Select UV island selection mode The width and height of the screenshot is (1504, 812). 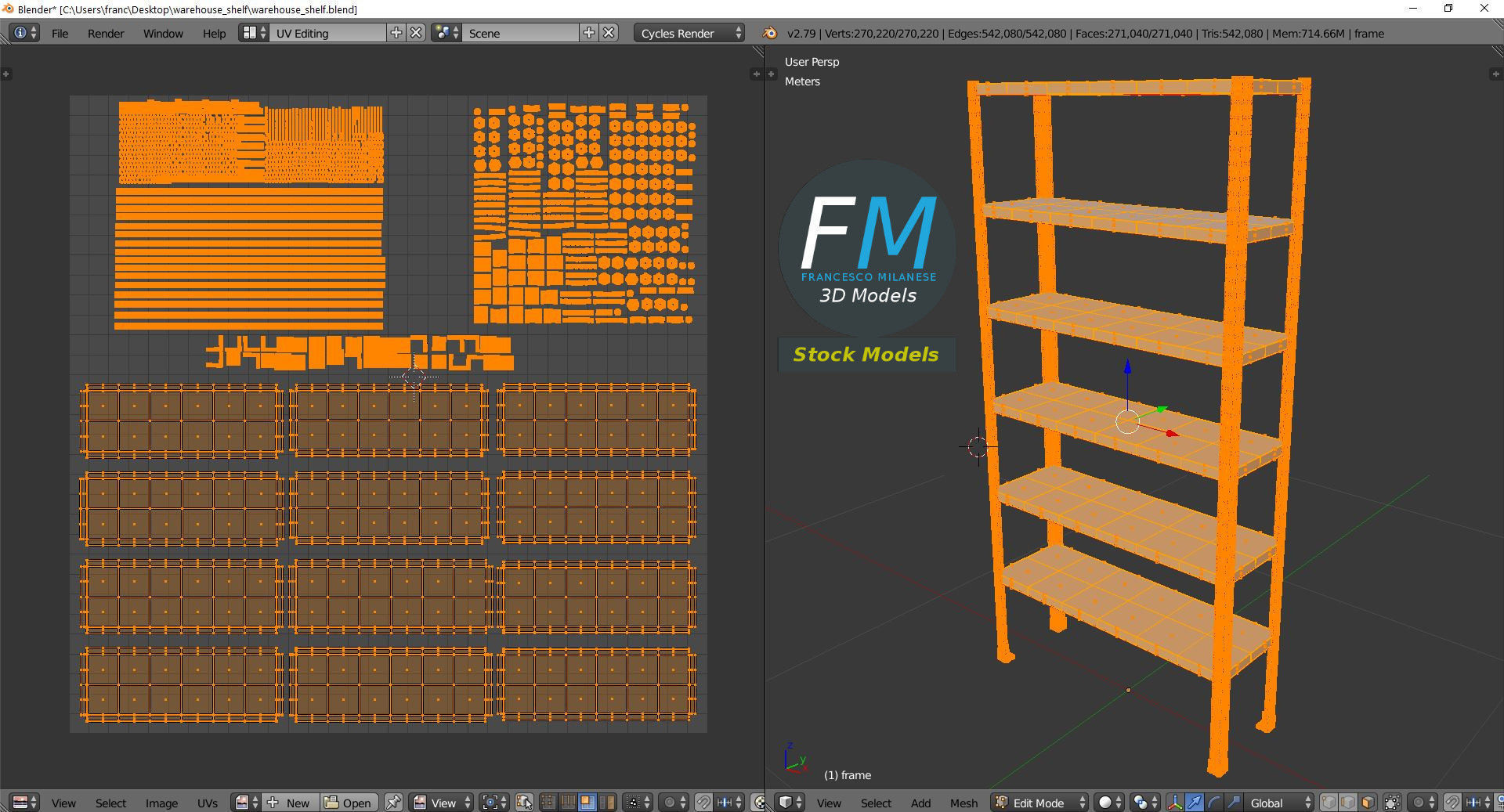tap(606, 803)
